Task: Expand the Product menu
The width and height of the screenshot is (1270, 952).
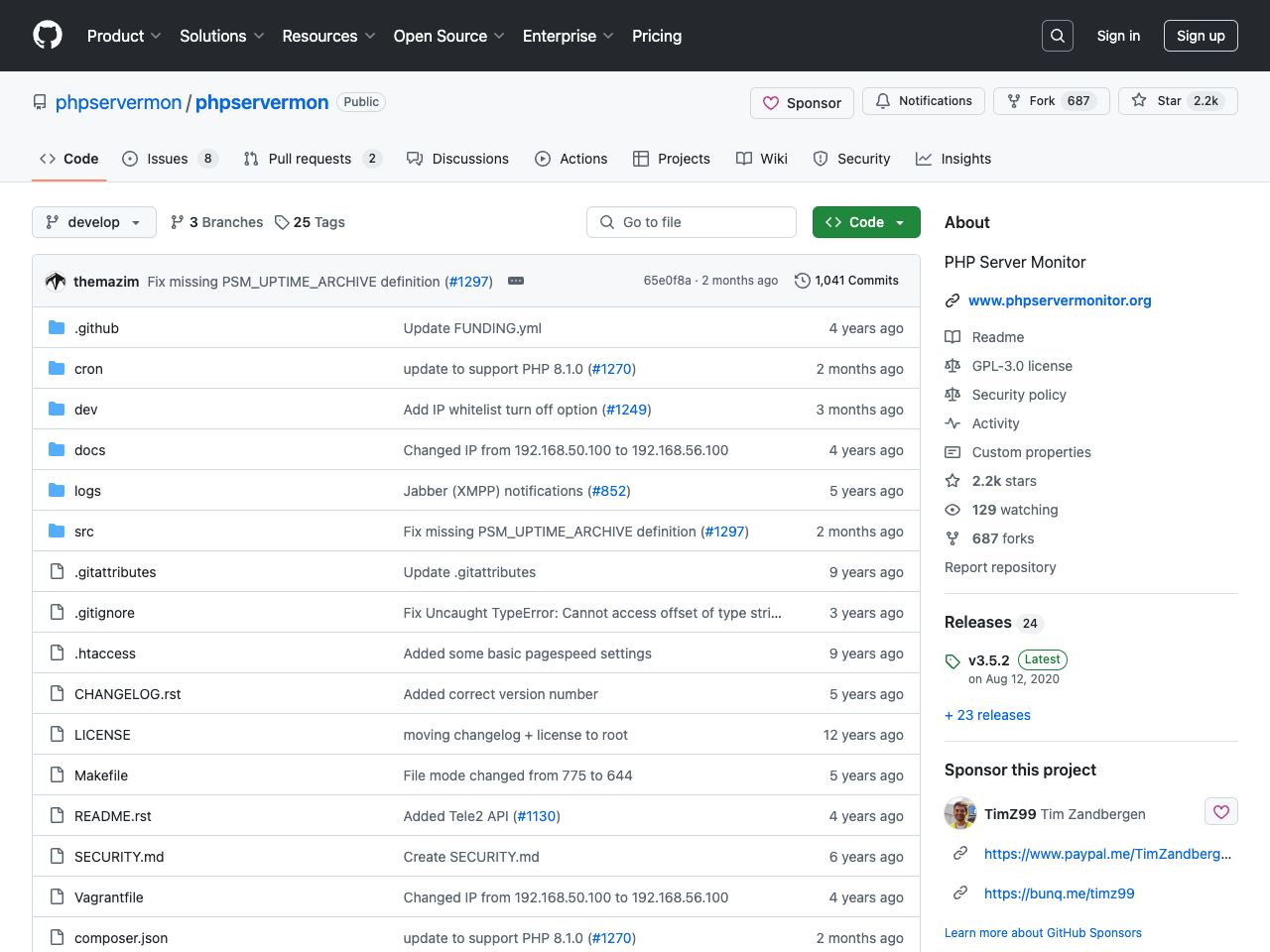Action: click(124, 36)
